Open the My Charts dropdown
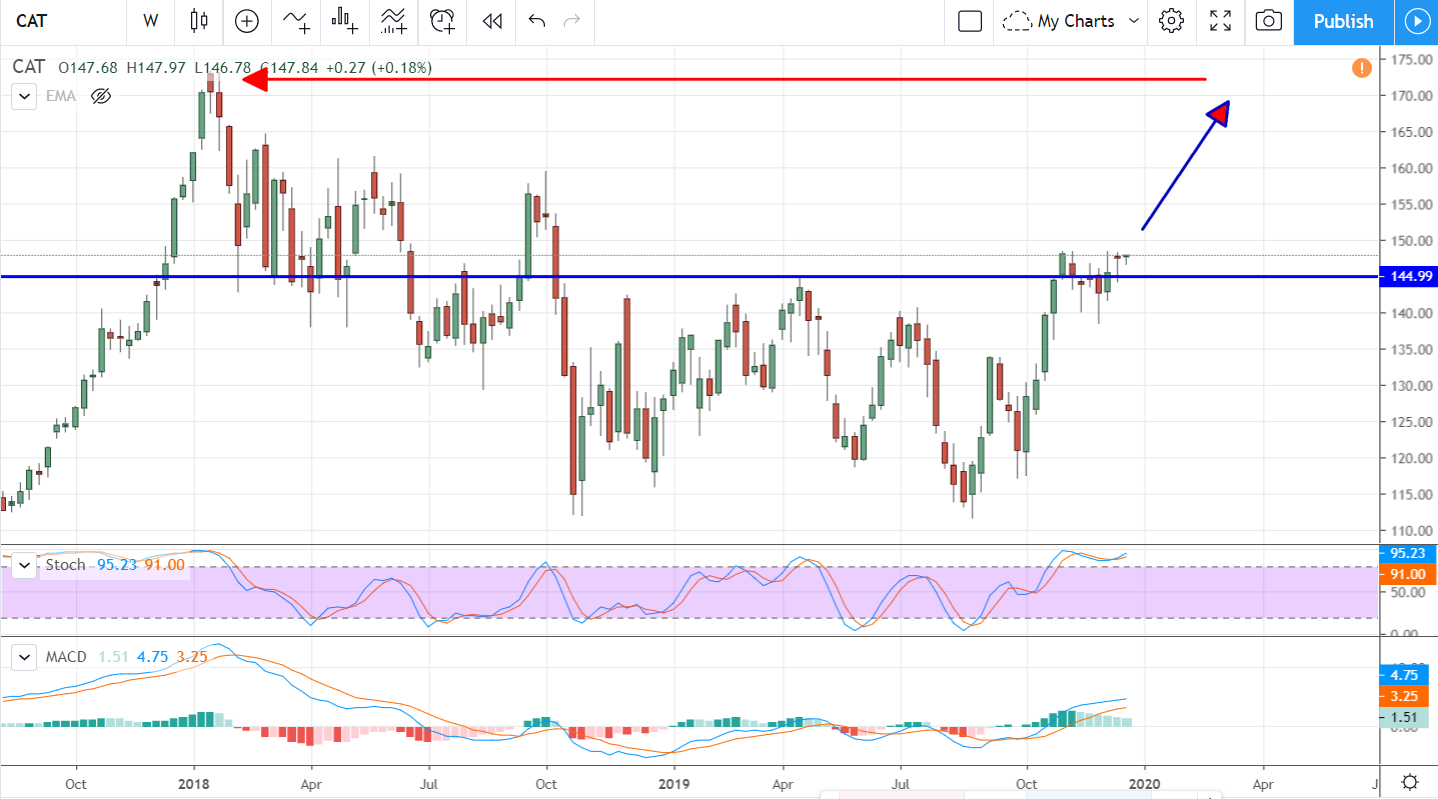This screenshot has width=1438, height=799. tap(1073, 21)
